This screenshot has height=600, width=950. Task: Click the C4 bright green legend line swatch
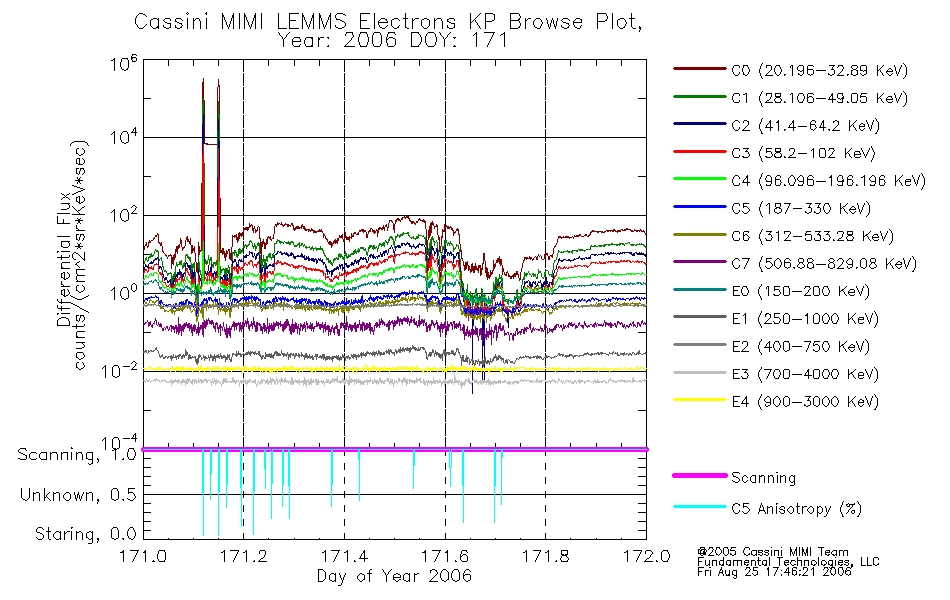tap(699, 179)
